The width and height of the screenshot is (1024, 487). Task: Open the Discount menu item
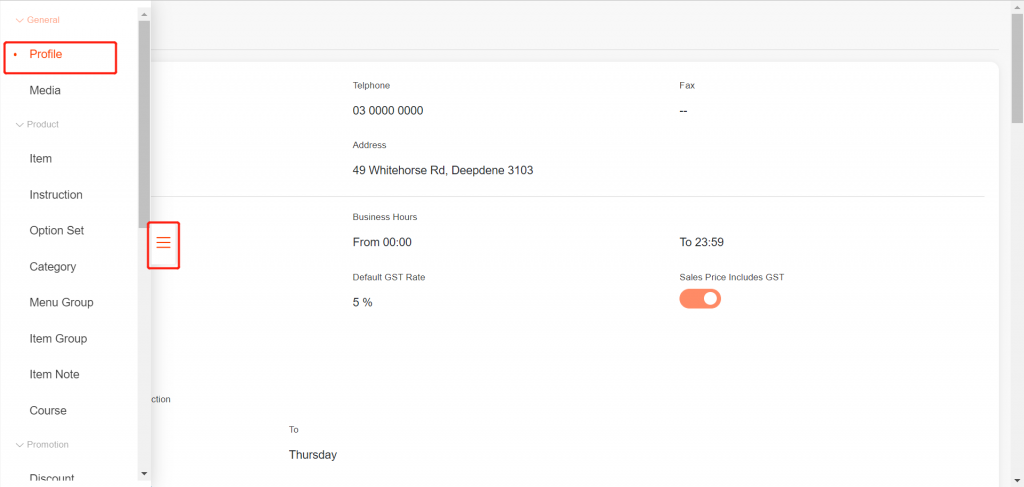click(52, 478)
